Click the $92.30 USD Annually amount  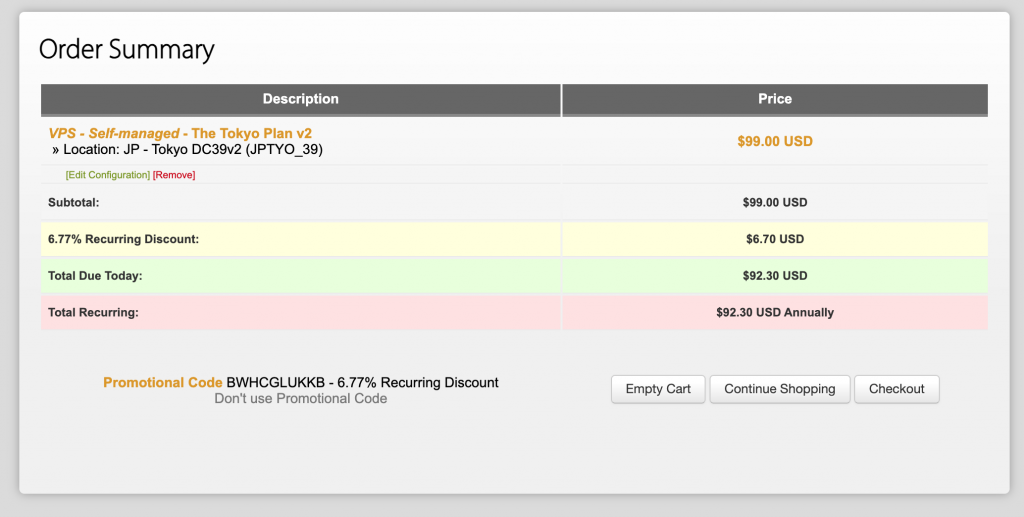click(x=774, y=312)
